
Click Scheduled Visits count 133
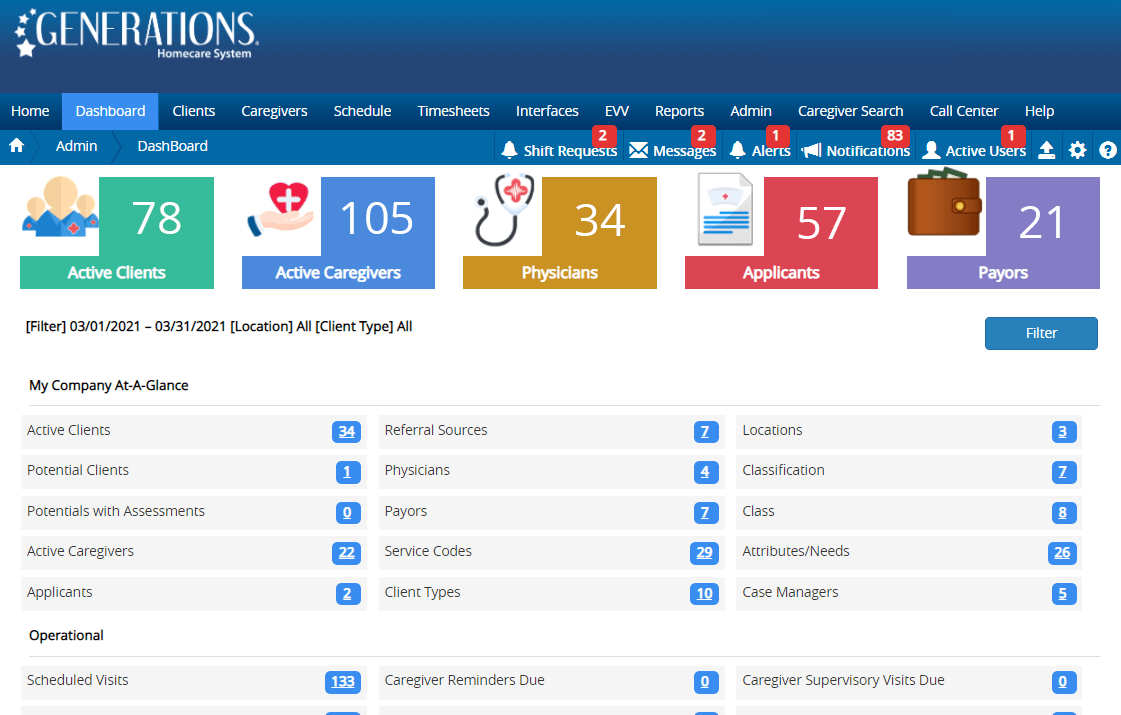343,682
